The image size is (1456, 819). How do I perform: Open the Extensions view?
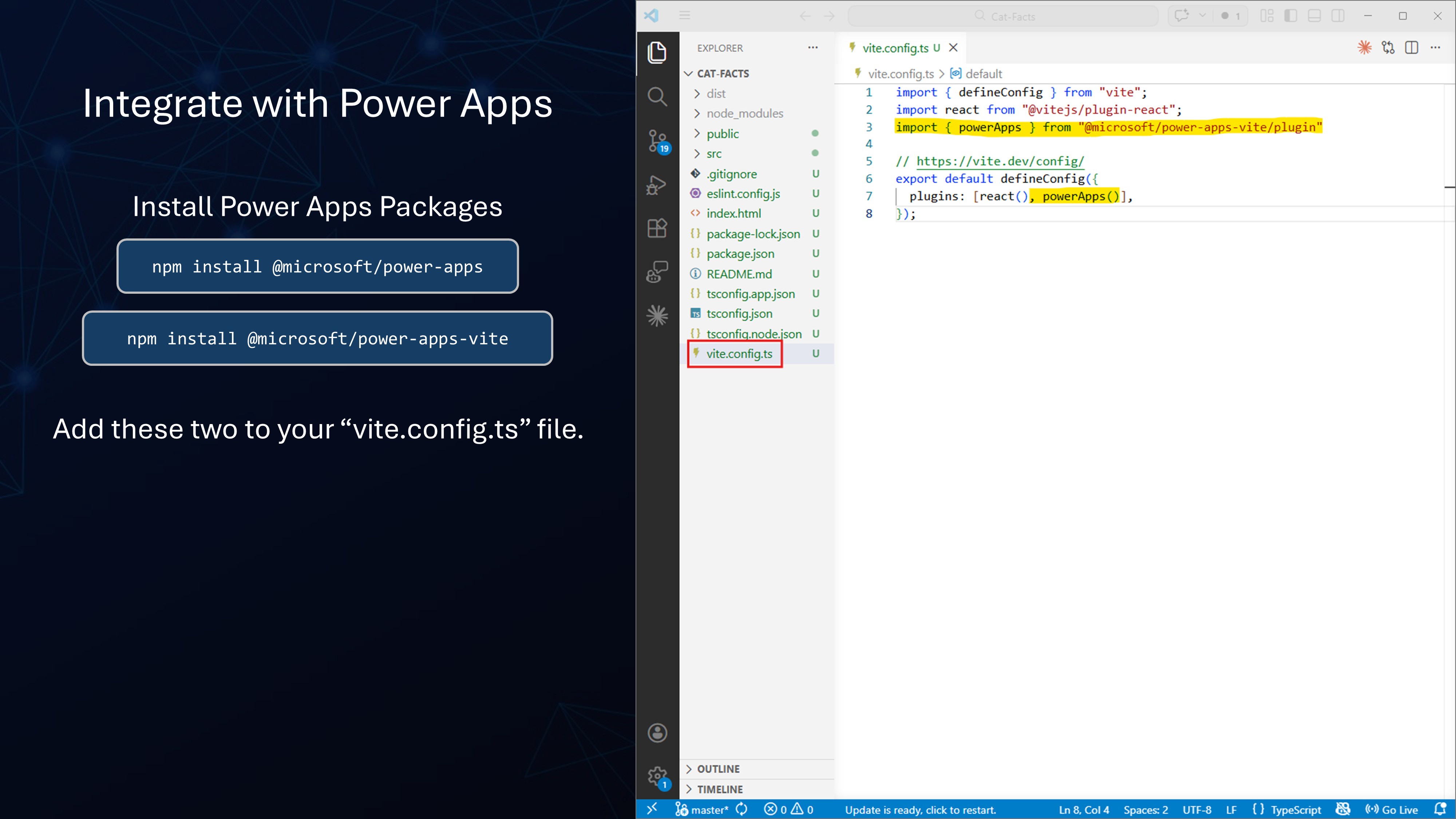[657, 228]
